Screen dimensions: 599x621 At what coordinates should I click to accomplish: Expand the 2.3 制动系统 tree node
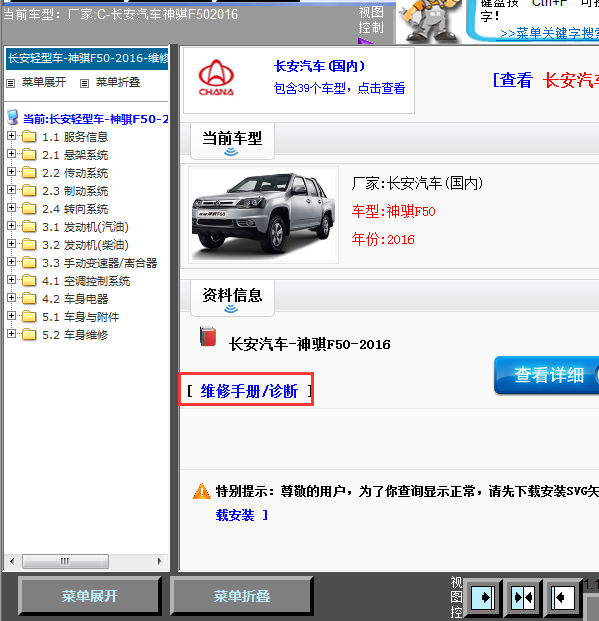[x=11, y=190]
